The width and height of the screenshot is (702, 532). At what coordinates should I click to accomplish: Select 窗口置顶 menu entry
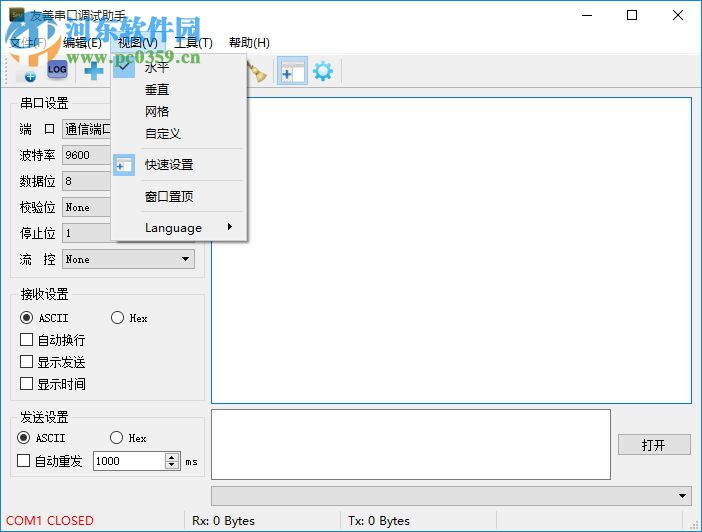point(179,196)
